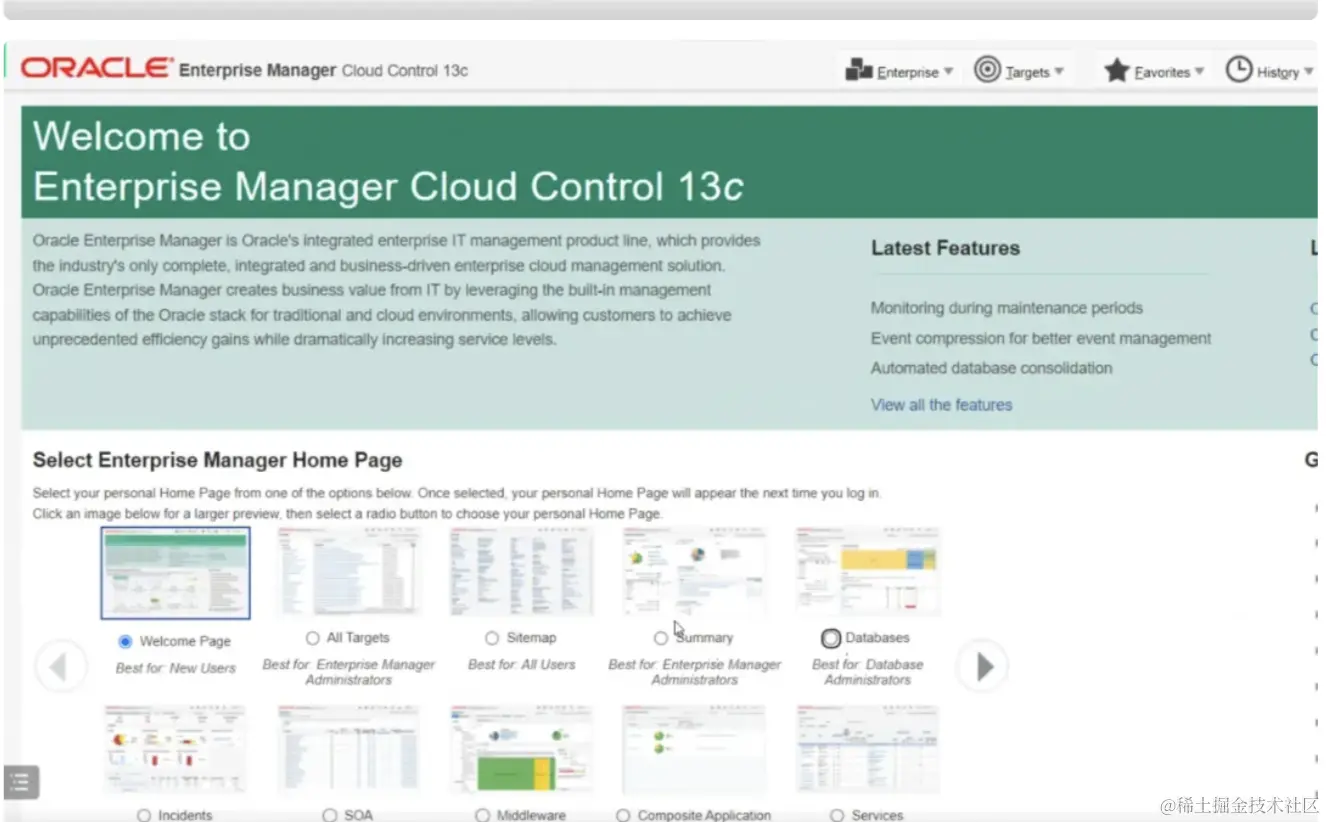Preview the SOA page thumbnail
This screenshot has width=1326, height=822.
[349, 749]
